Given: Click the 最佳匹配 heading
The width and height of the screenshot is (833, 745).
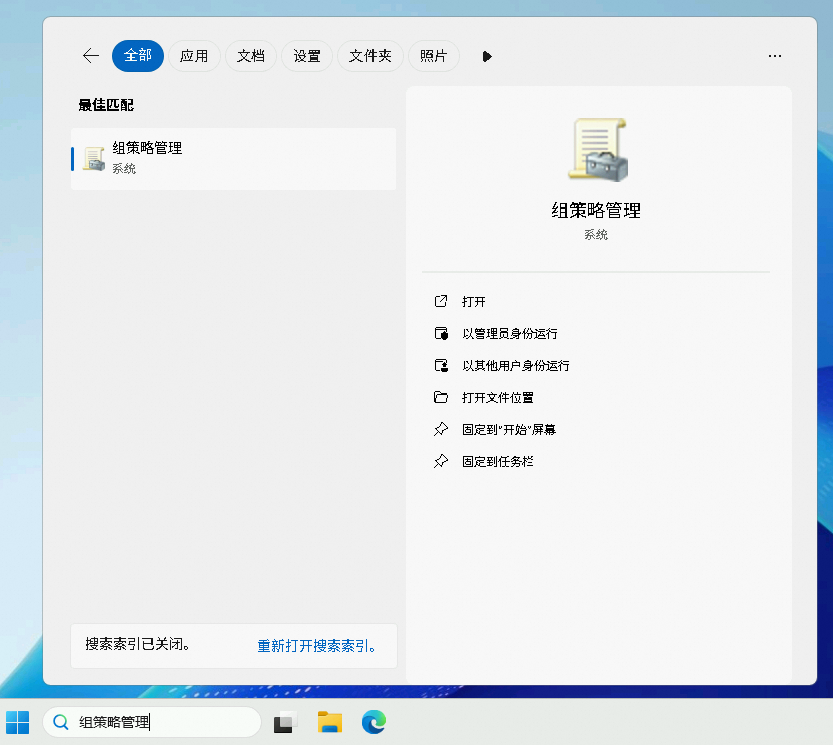Looking at the screenshot, I should pyautogui.click(x=106, y=105).
